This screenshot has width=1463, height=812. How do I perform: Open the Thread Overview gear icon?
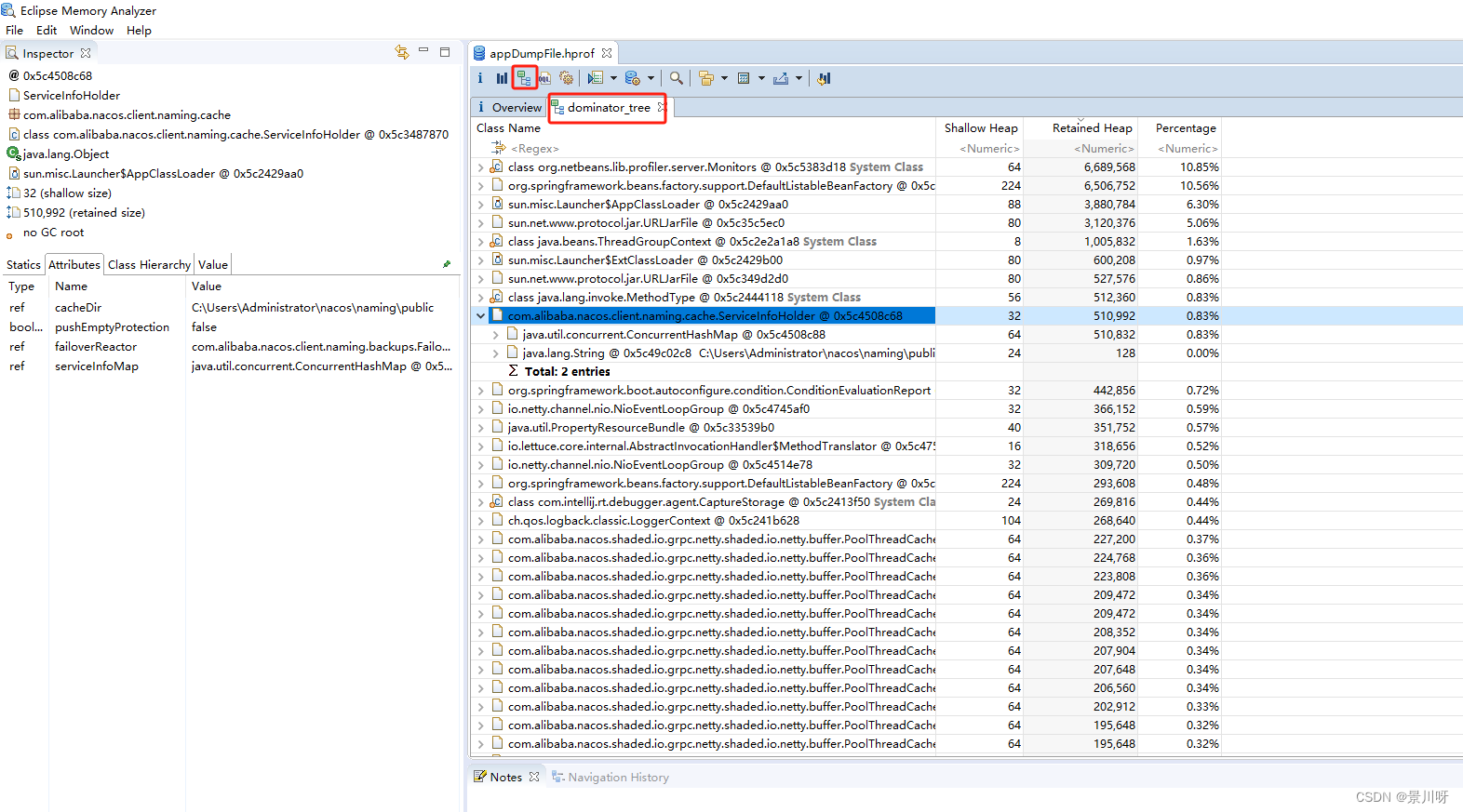click(x=566, y=79)
